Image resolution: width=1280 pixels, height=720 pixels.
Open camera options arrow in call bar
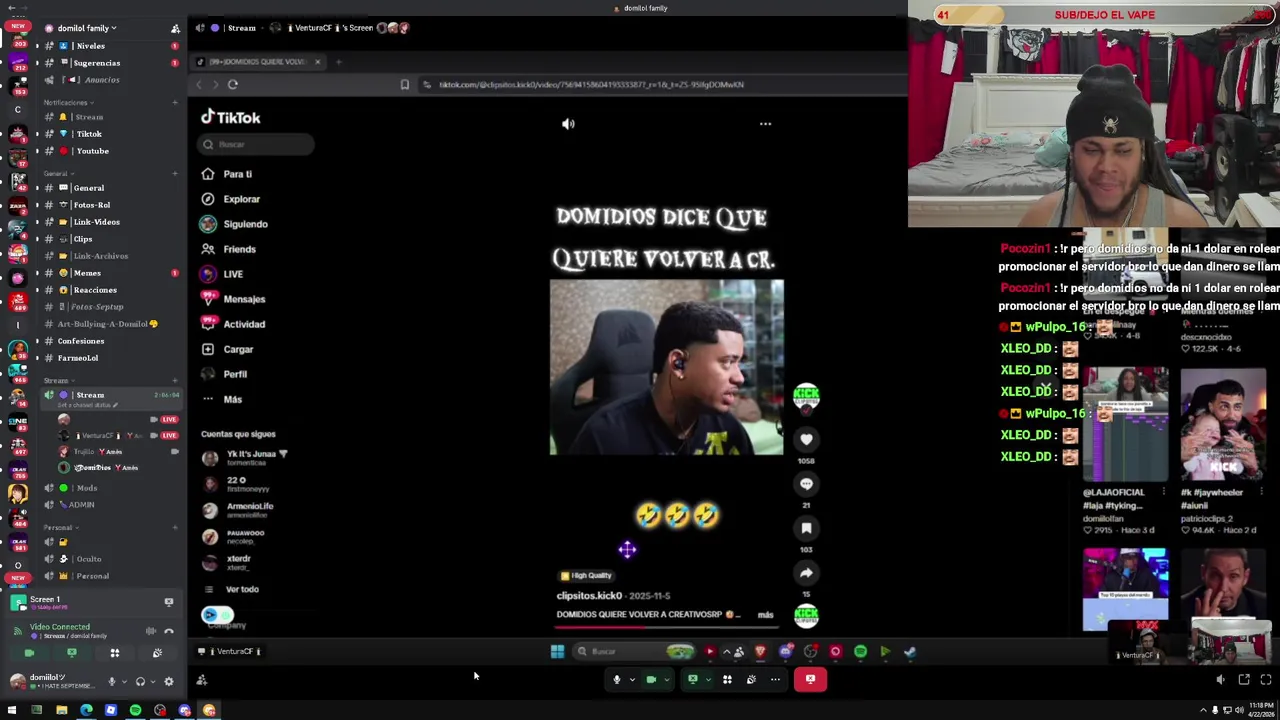(666, 679)
